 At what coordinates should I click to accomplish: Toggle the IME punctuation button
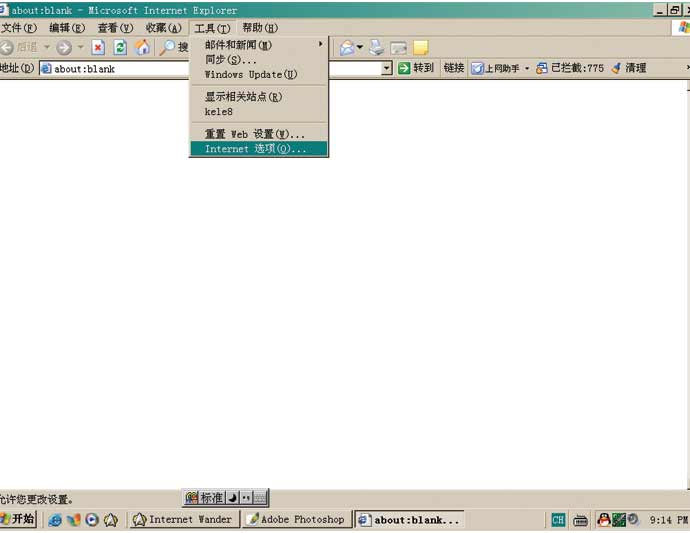[x=246, y=498]
